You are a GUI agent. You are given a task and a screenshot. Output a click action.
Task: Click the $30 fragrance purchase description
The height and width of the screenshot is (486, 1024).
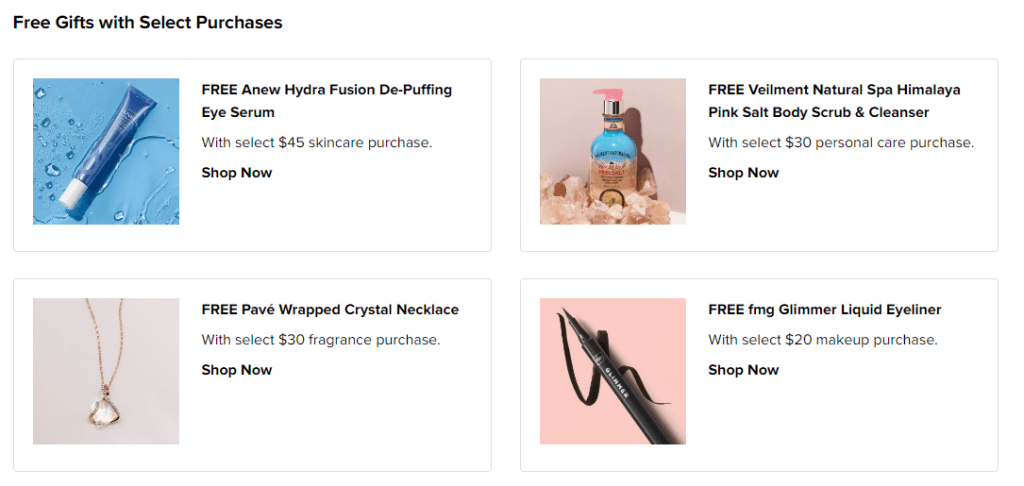pos(320,340)
